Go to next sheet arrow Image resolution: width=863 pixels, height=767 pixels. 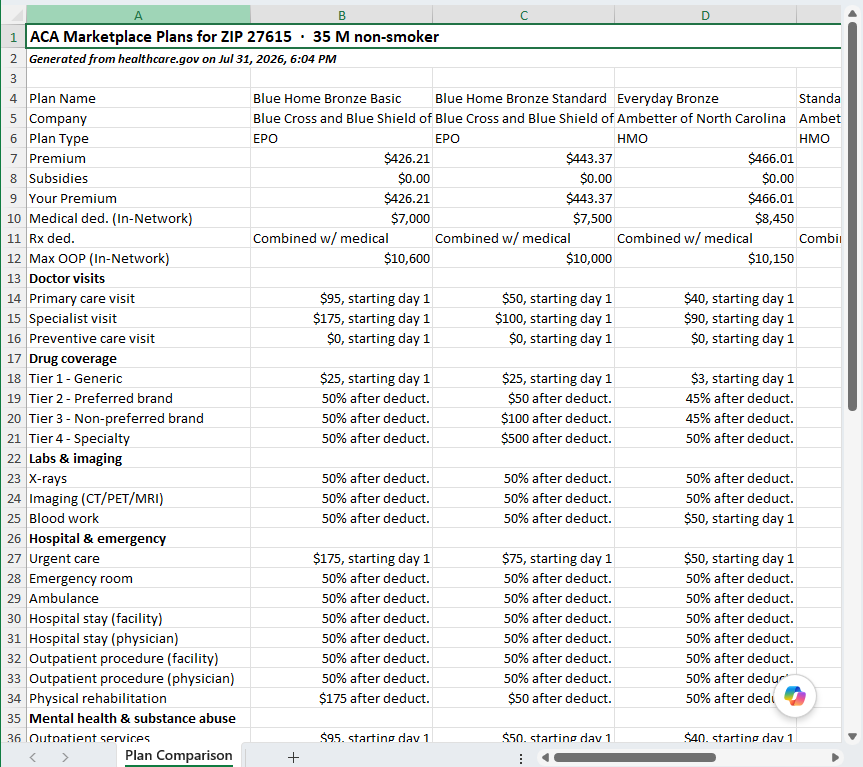tap(65, 757)
